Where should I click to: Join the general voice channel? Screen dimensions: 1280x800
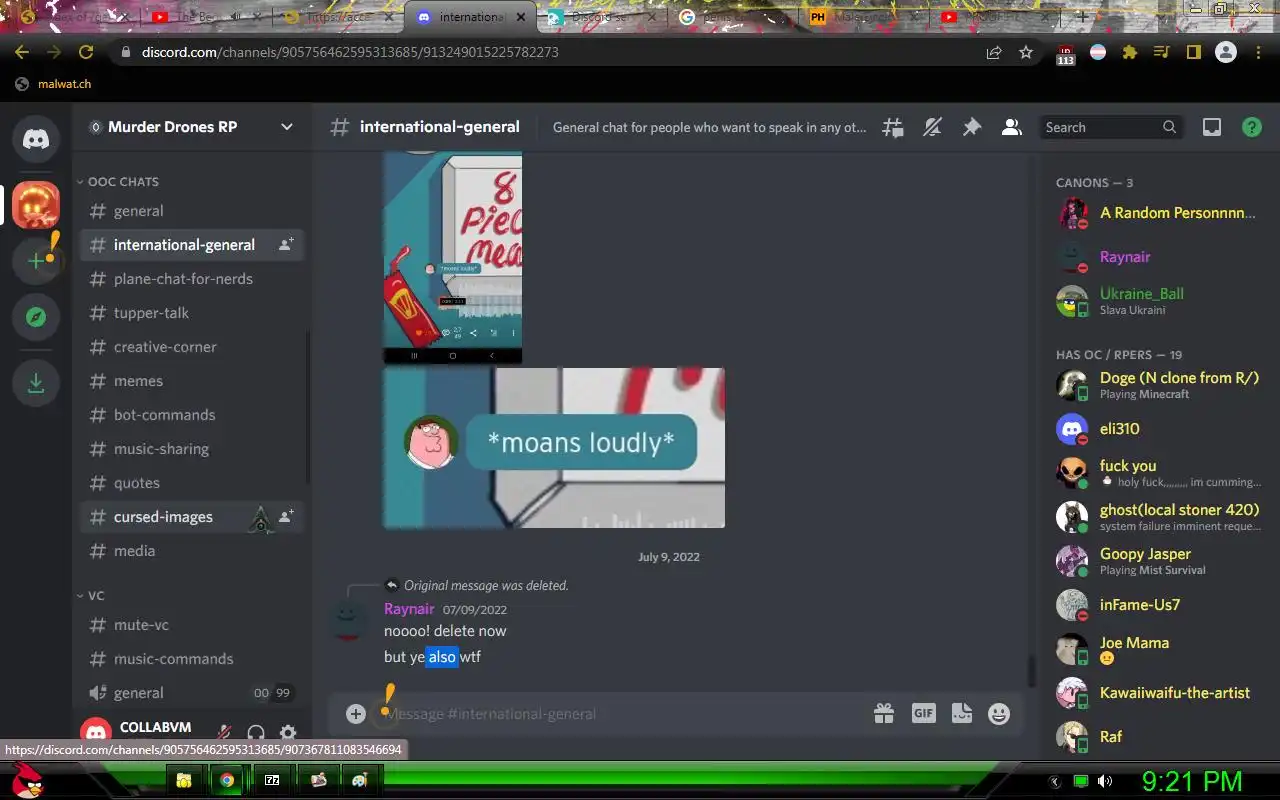pyautogui.click(x=192, y=693)
